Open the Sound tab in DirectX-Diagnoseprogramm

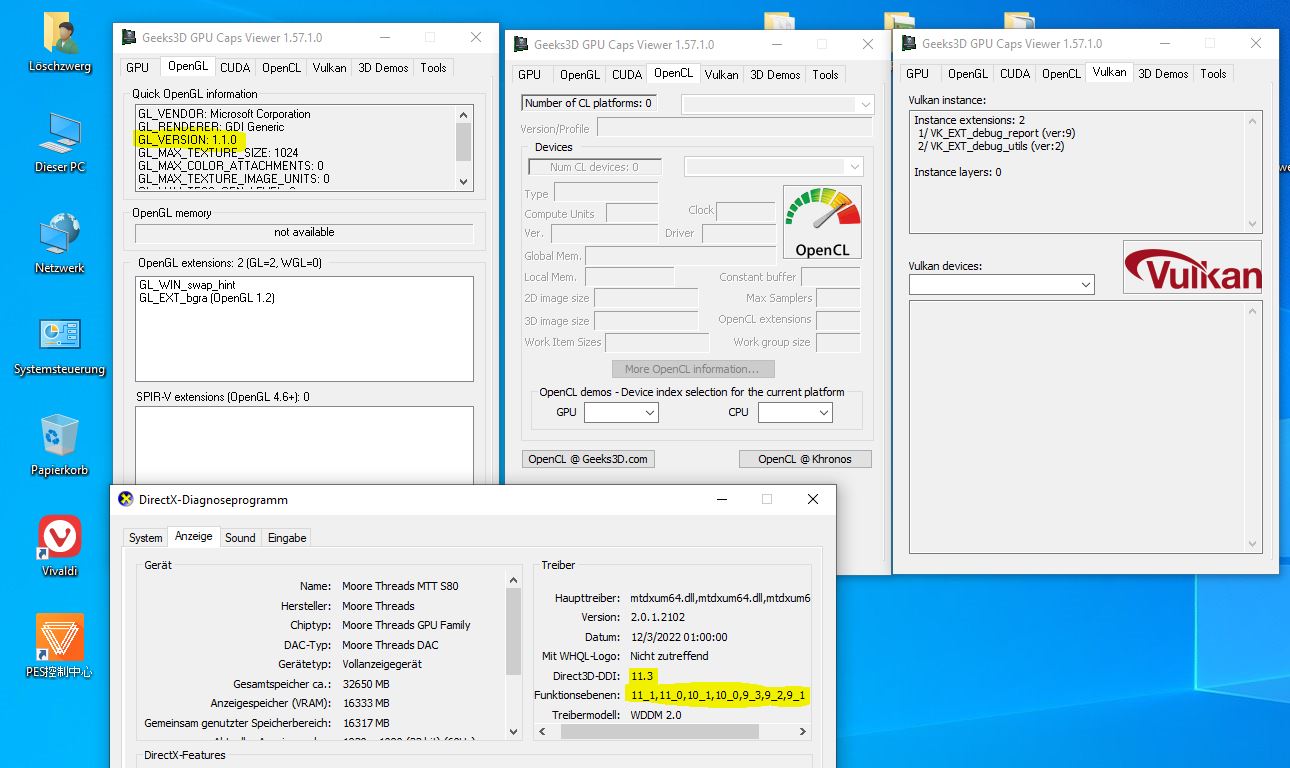[240, 538]
